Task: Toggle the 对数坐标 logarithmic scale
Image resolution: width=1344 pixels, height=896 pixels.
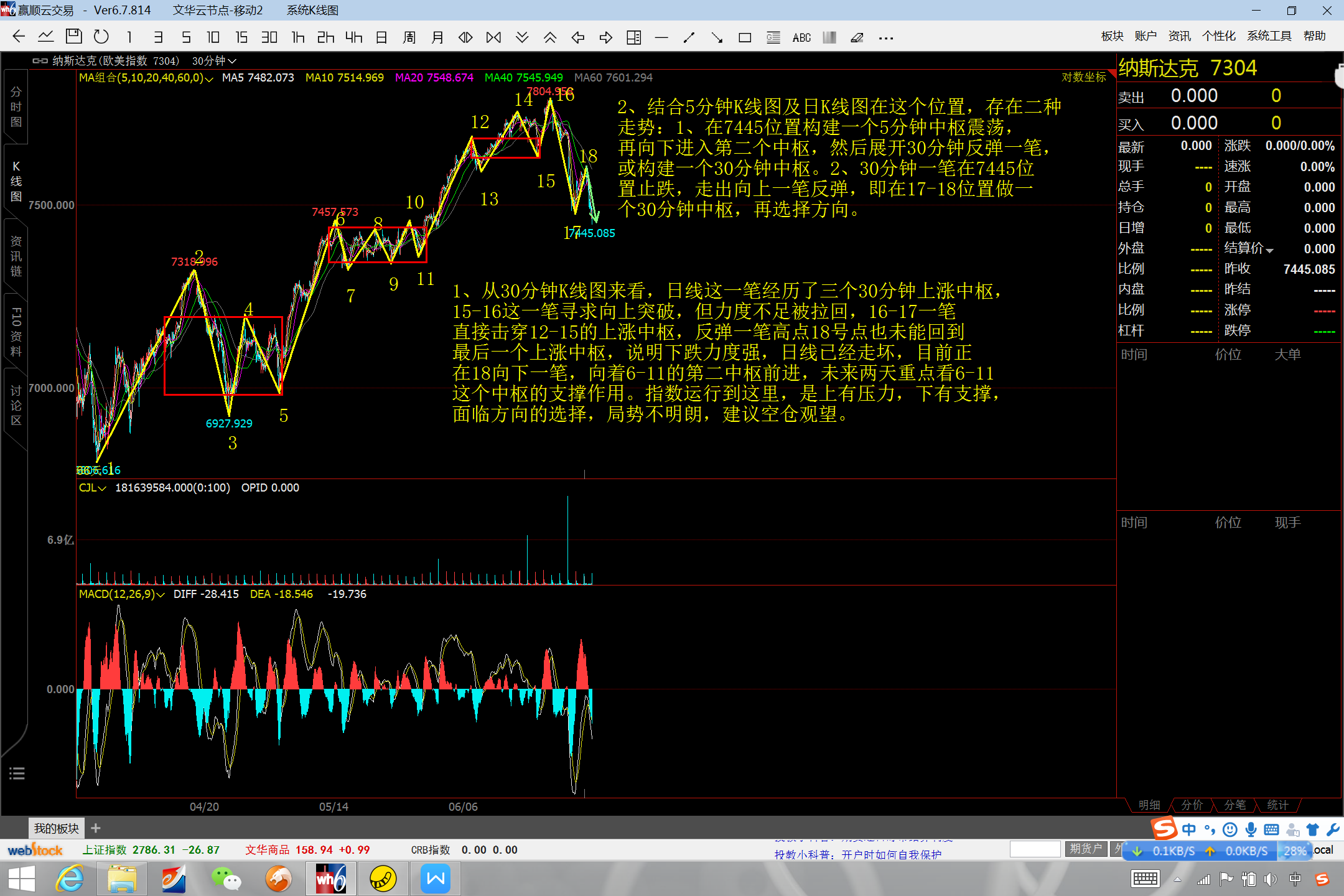Action: 1083,77
